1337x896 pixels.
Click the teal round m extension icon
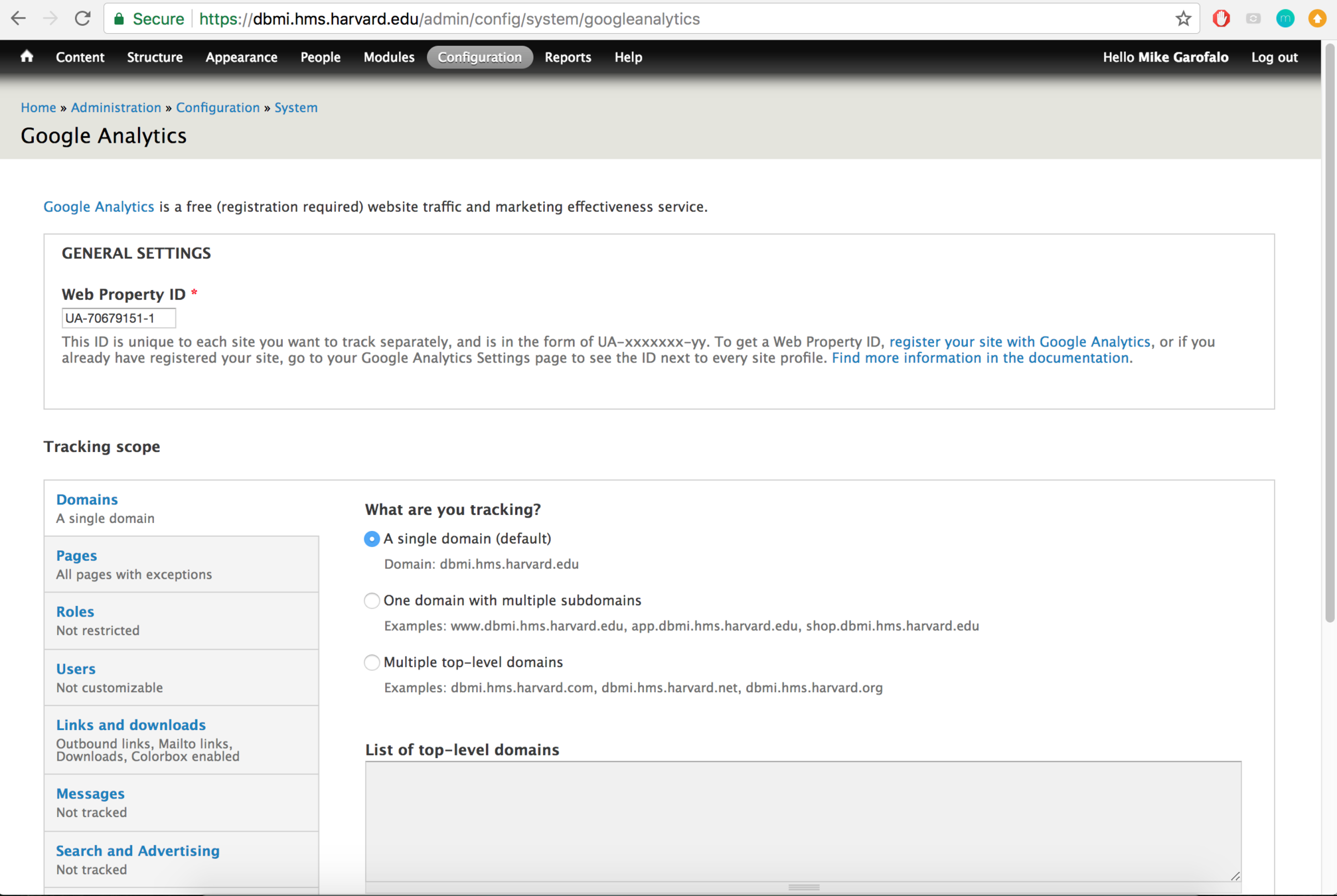(x=1285, y=19)
